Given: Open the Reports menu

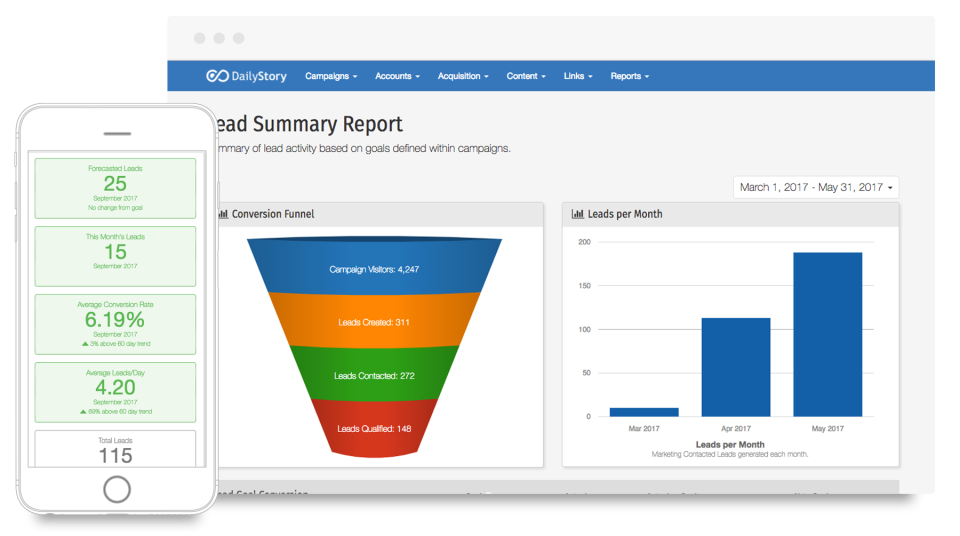Looking at the screenshot, I should click(x=629, y=76).
